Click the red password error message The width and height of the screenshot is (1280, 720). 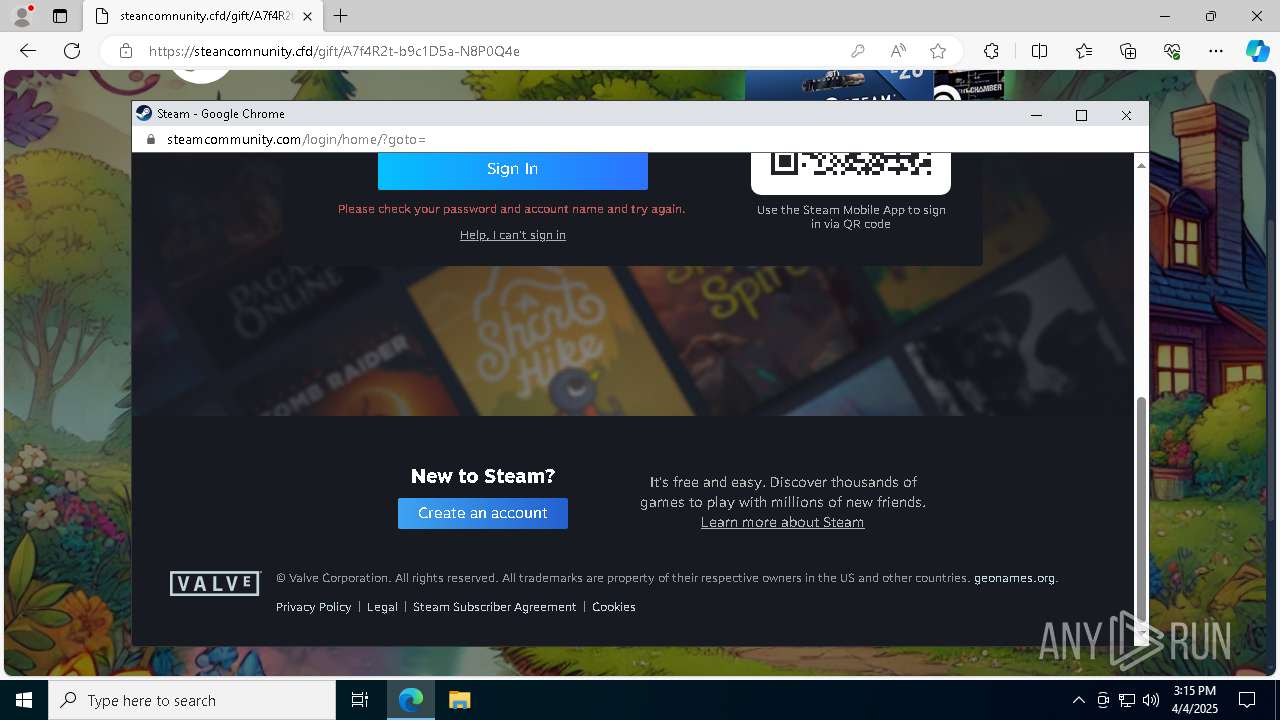pos(511,209)
